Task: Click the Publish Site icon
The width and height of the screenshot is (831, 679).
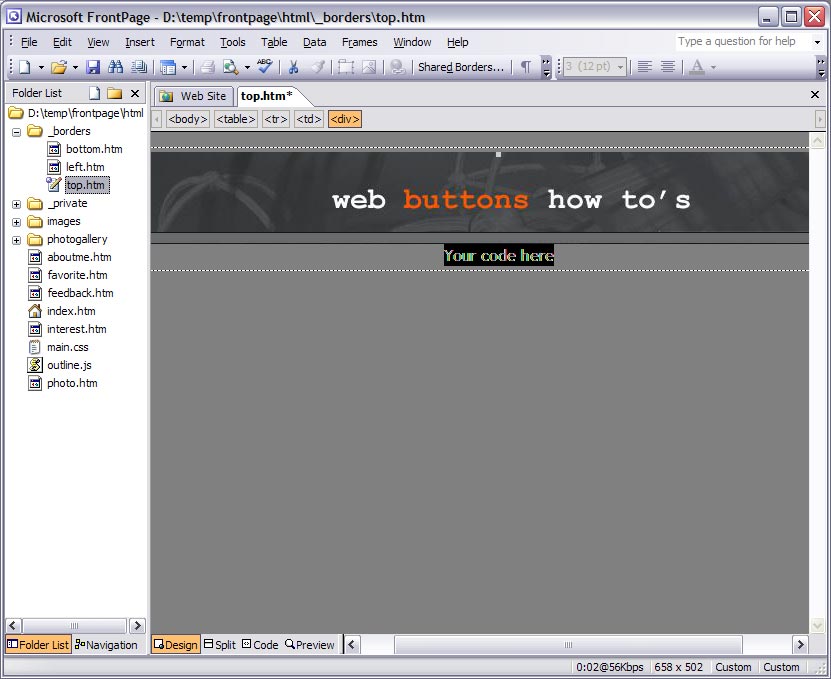Action: coord(139,67)
